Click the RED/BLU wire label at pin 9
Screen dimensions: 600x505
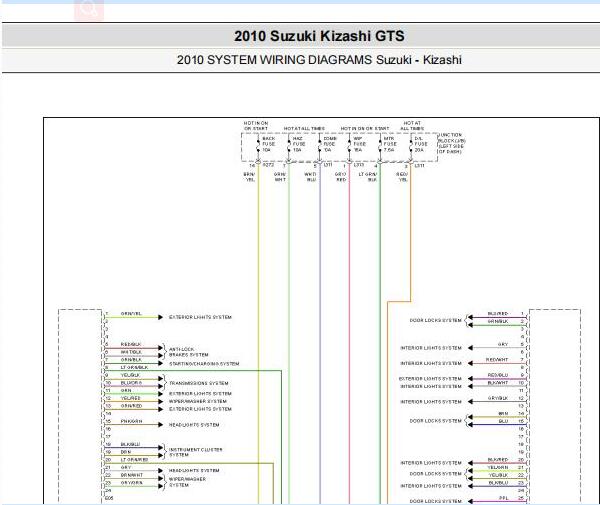498,375
